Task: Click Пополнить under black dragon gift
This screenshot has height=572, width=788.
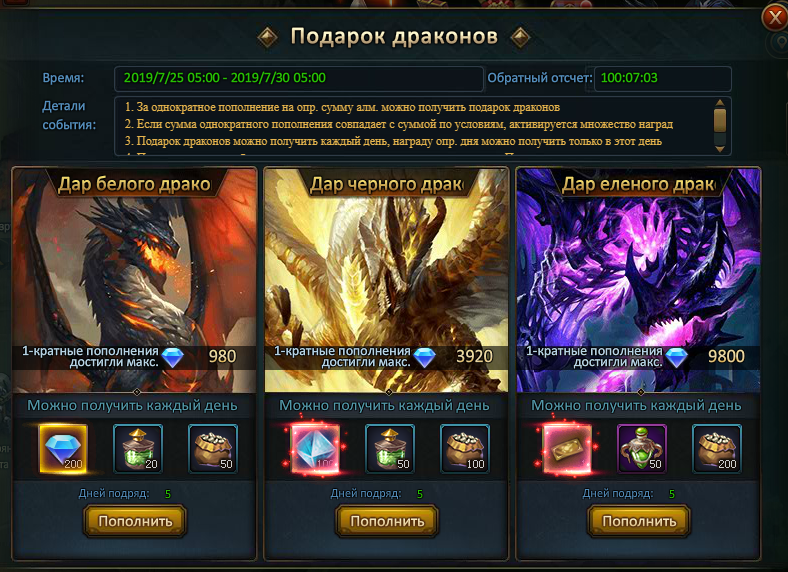Action: click(x=387, y=521)
